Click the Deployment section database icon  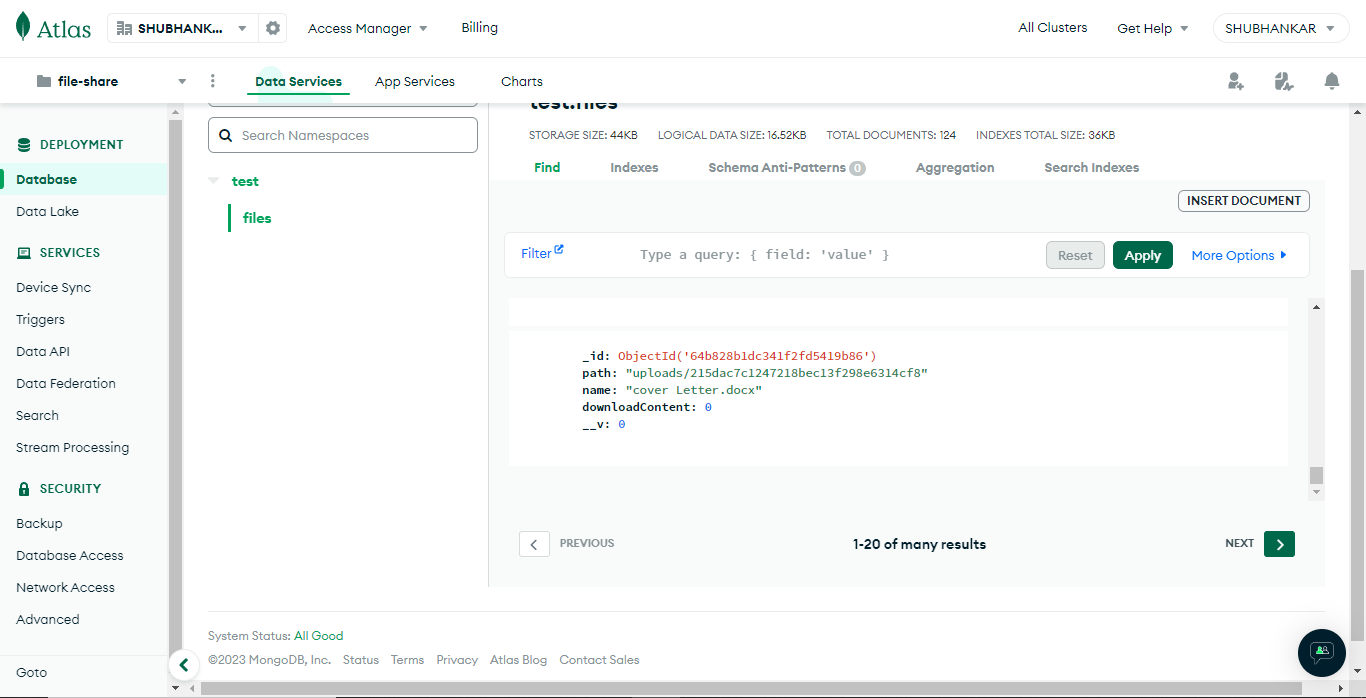point(24,145)
